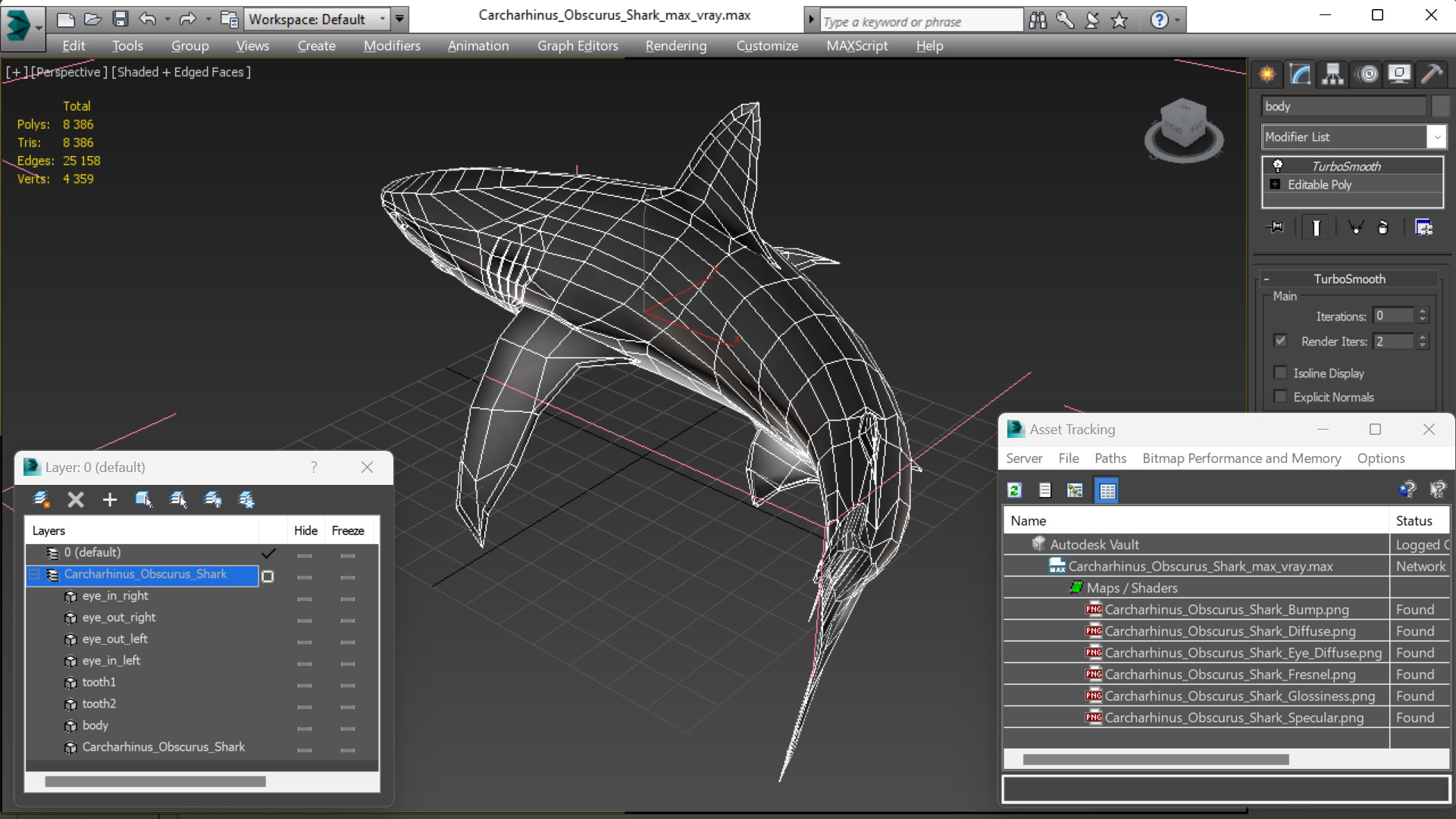Open the Modify command panel tab
This screenshot has height=819, width=1456.
point(1300,74)
